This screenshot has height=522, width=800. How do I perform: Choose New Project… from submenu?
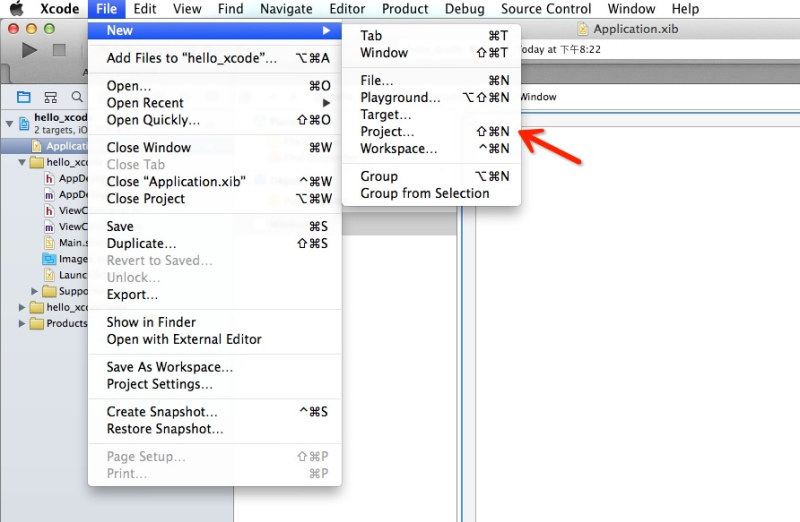point(432,132)
